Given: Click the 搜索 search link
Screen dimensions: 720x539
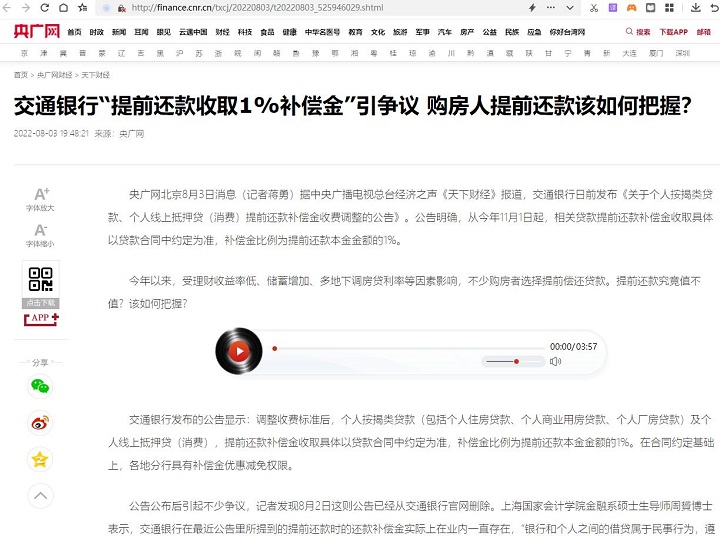Looking at the screenshot, I should point(638,32).
